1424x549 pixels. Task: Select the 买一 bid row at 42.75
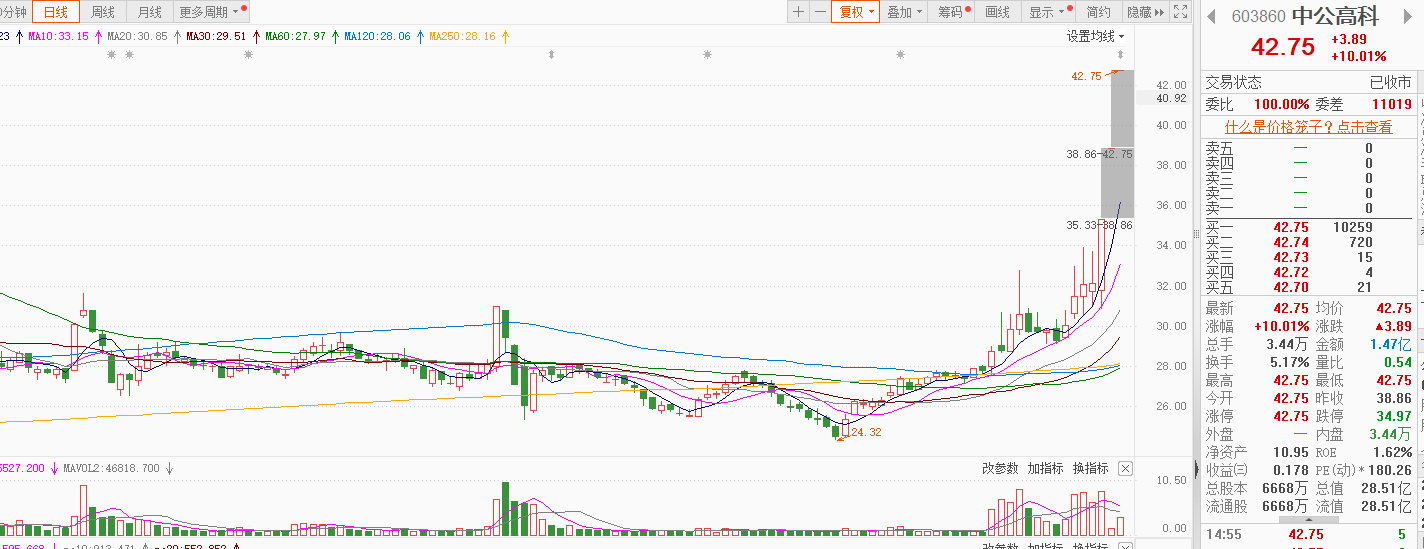[1308, 227]
